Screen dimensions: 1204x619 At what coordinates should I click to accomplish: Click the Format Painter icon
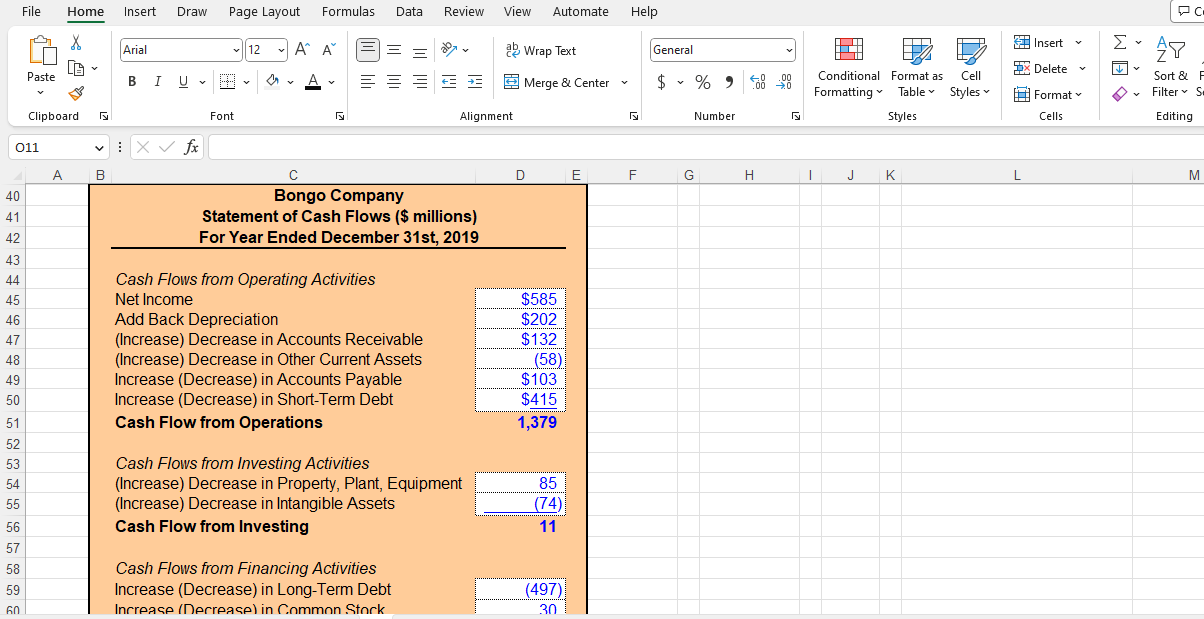pyautogui.click(x=76, y=94)
